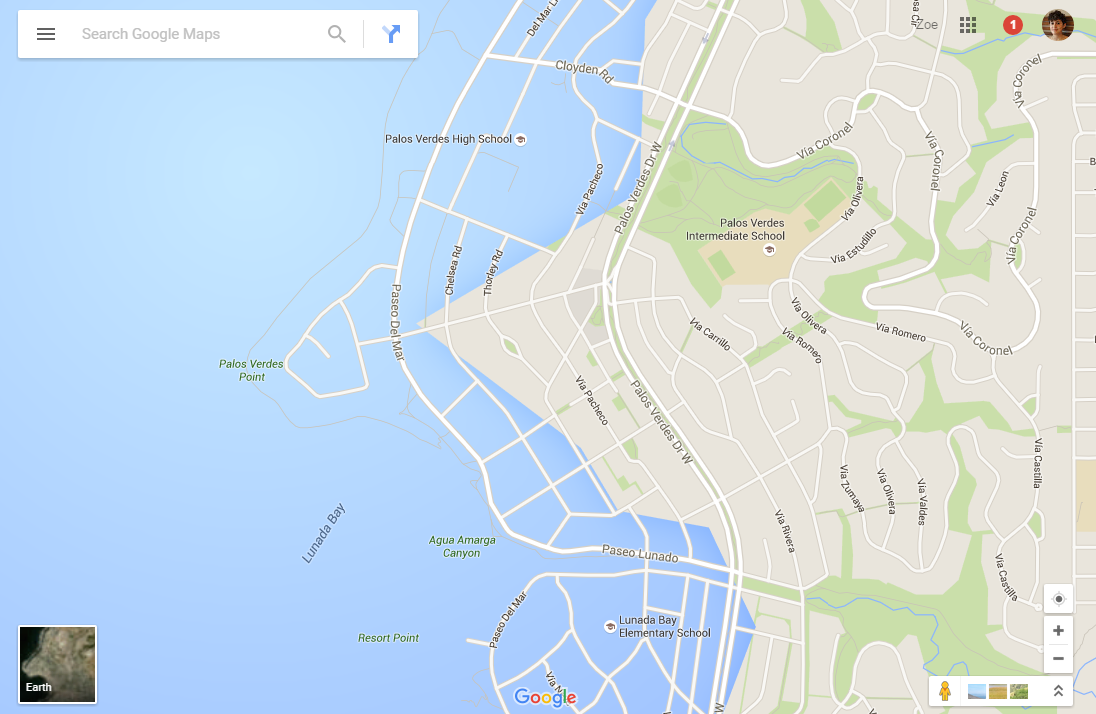
Task: Open the Google apps grid
Action: click(967, 25)
